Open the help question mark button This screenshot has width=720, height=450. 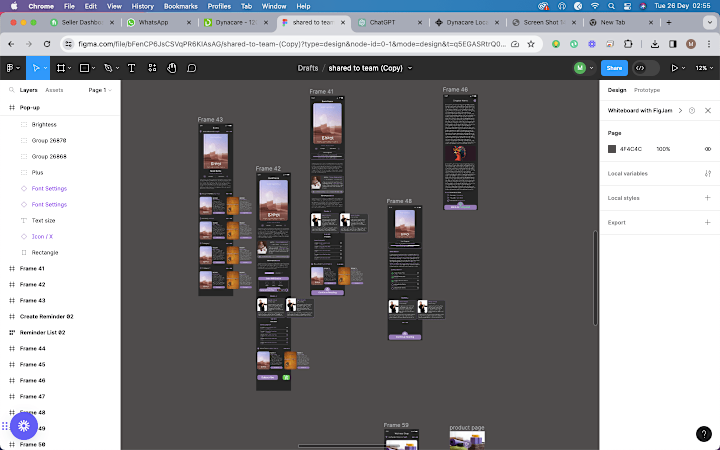tap(703, 433)
